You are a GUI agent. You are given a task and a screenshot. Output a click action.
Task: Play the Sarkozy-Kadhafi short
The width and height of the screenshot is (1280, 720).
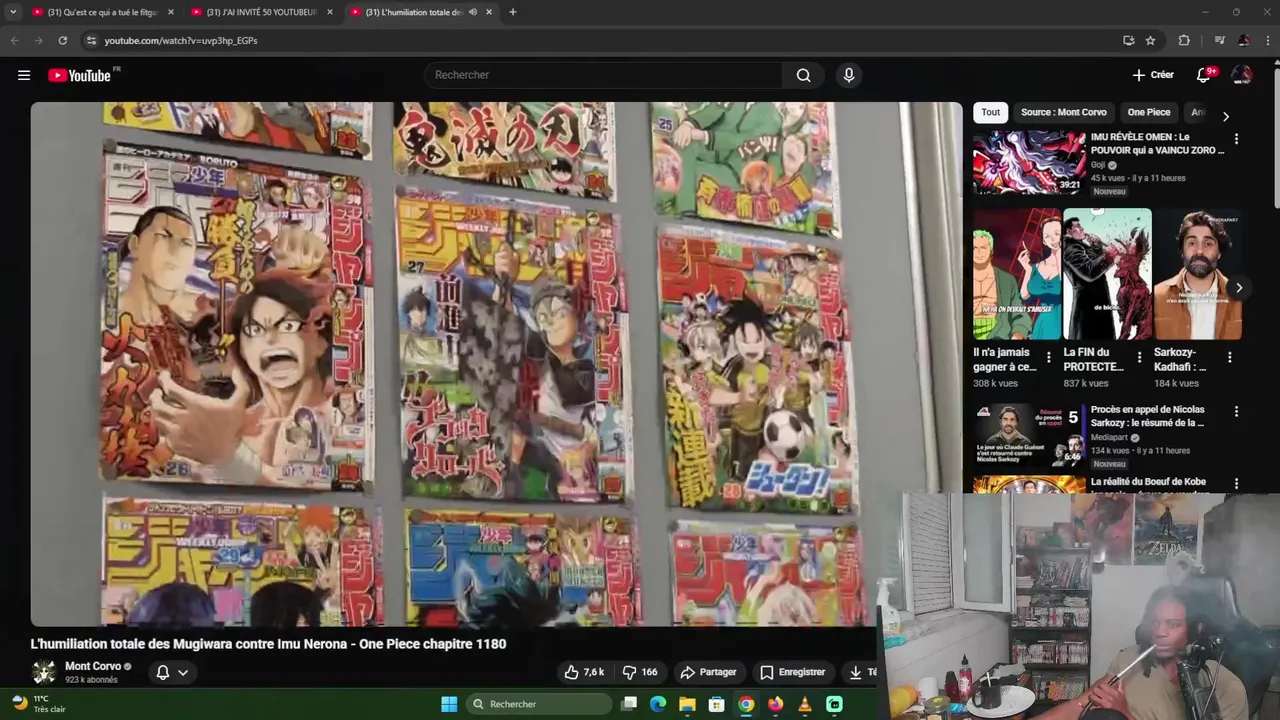[x=1197, y=274]
